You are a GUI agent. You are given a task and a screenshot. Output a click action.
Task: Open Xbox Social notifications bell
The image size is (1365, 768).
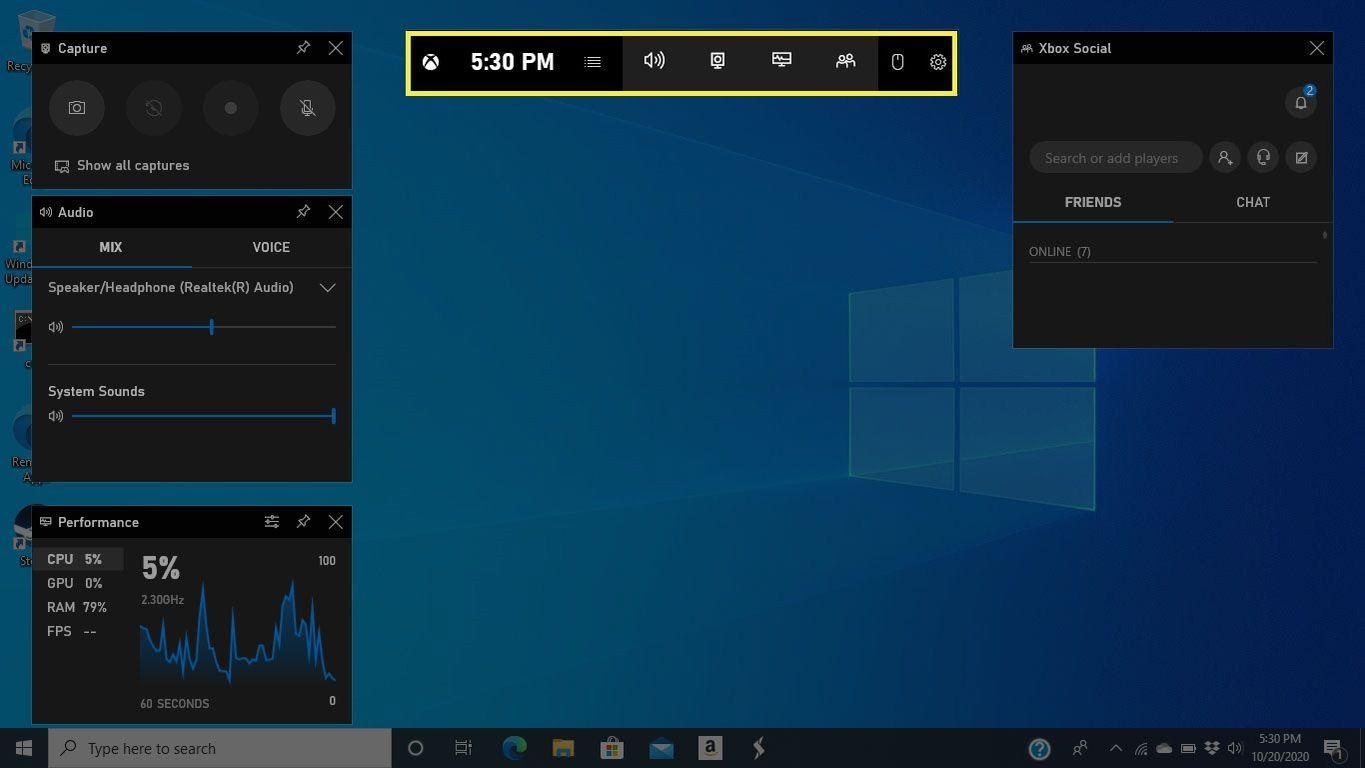tap(1301, 101)
